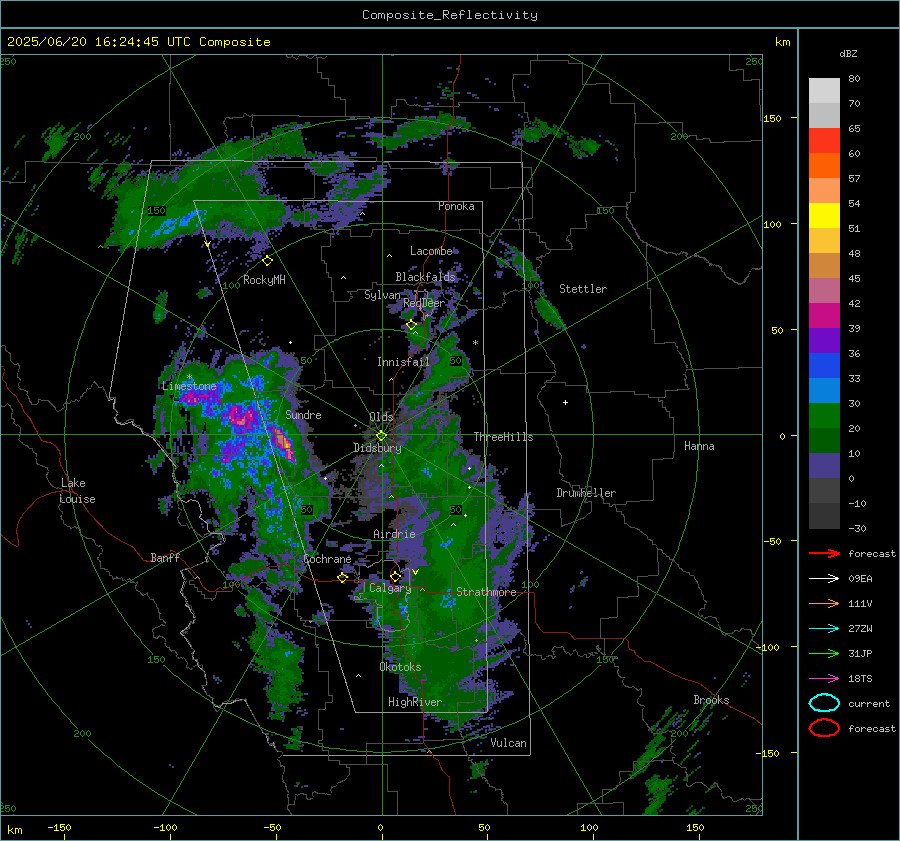Click the yellow diamond marker at Olds
This screenshot has width=900, height=841.
point(381,436)
